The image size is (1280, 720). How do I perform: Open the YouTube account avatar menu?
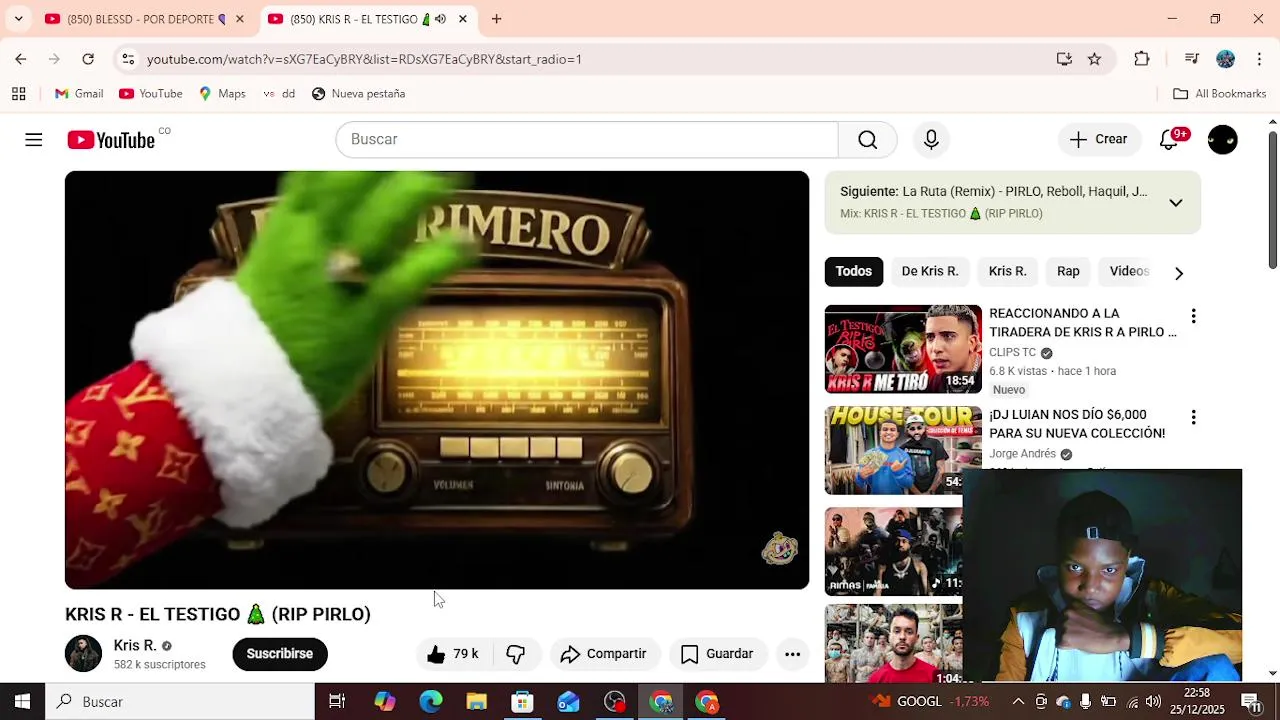point(1222,140)
